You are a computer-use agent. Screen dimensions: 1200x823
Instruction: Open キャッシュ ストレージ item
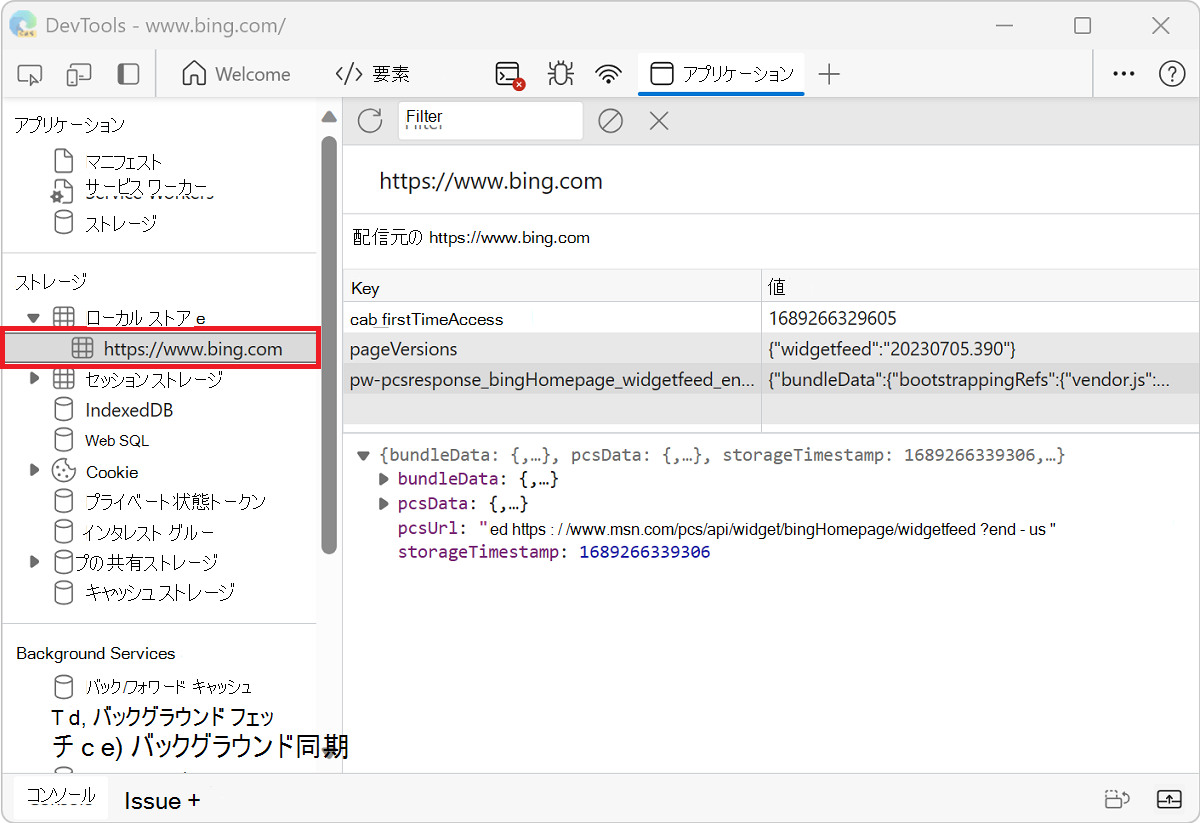coord(159,592)
